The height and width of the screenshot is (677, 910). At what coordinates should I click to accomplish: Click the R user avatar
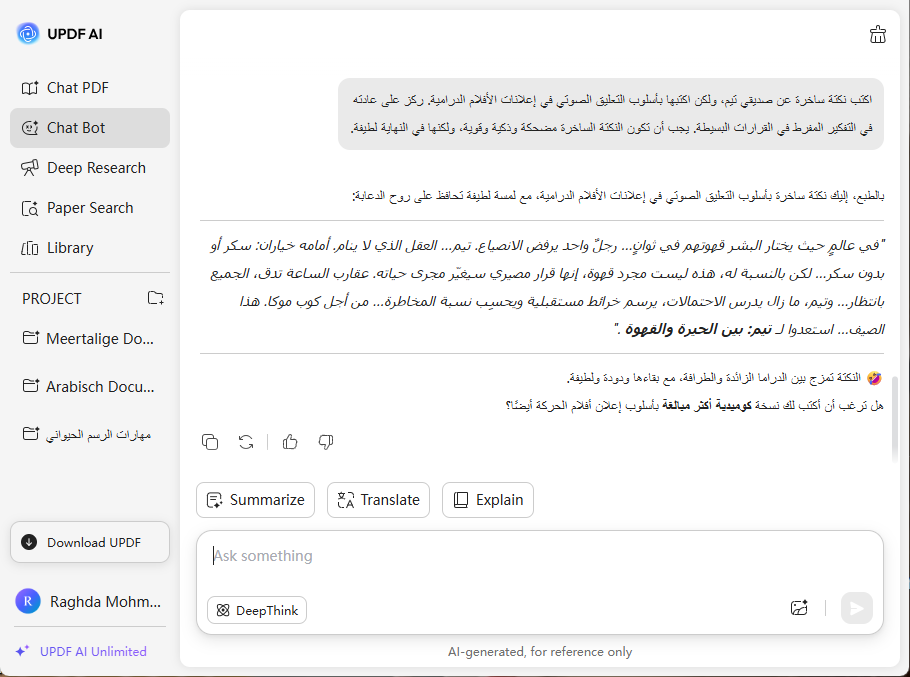[x=28, y=602]
